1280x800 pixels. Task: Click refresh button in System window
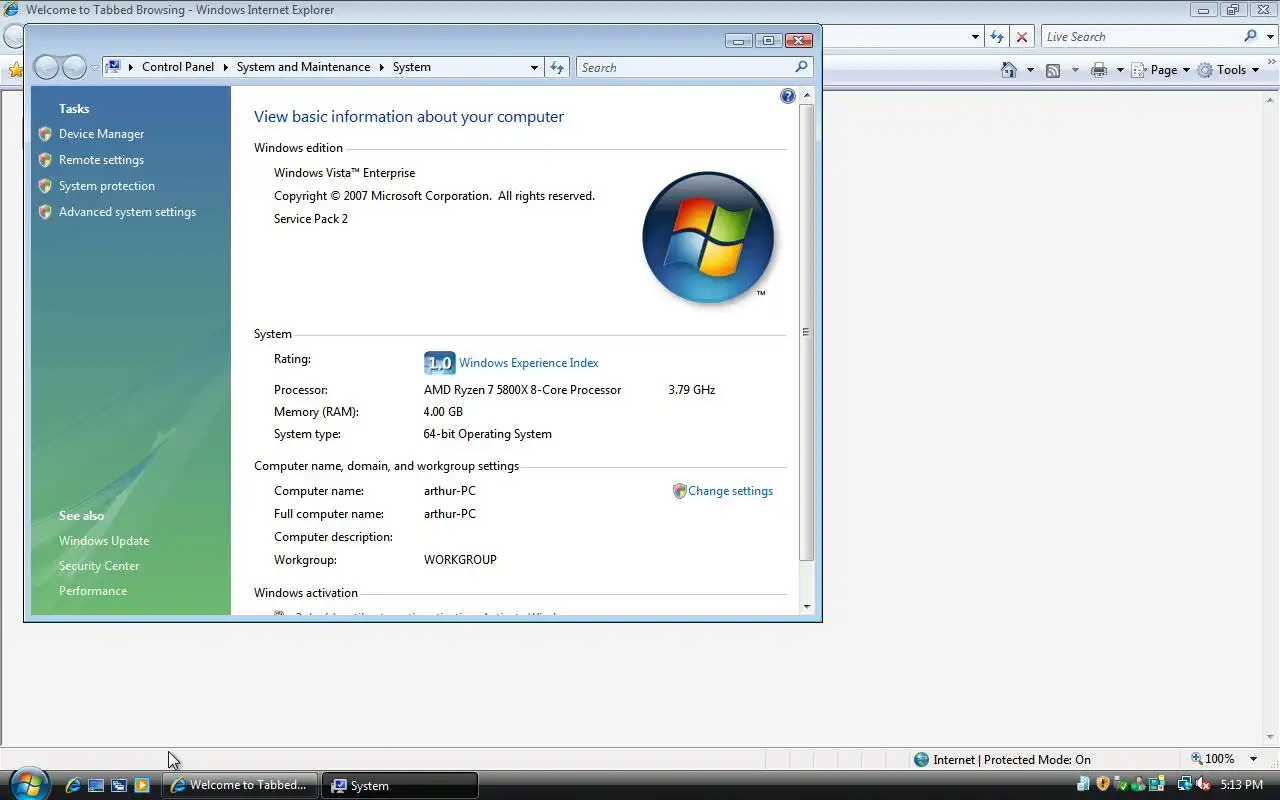pyautogui.click(x=557, y=67)
